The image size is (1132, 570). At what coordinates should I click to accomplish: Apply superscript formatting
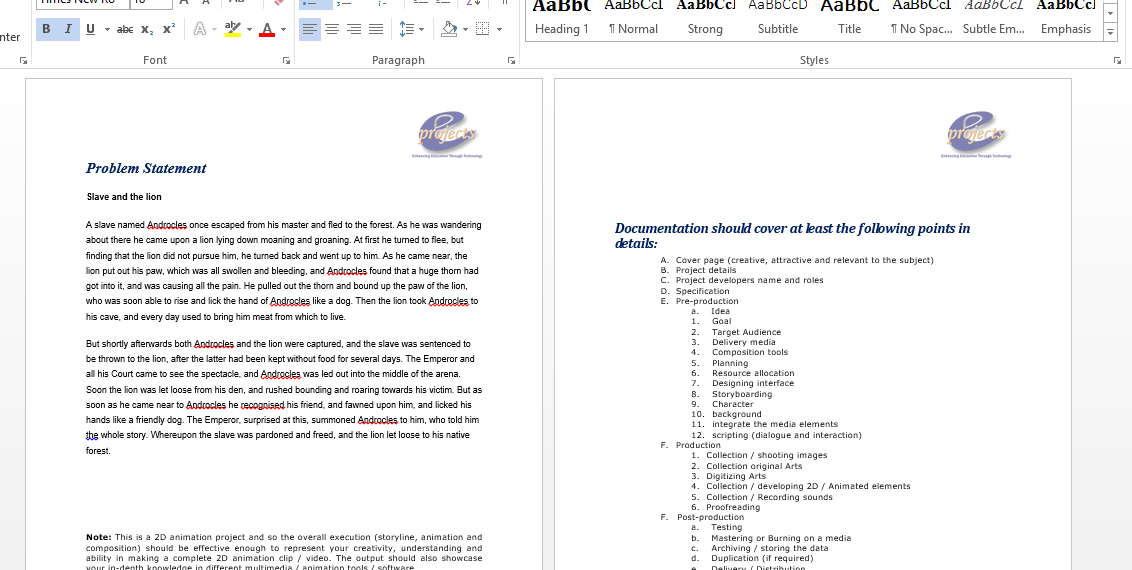[169, 30]
